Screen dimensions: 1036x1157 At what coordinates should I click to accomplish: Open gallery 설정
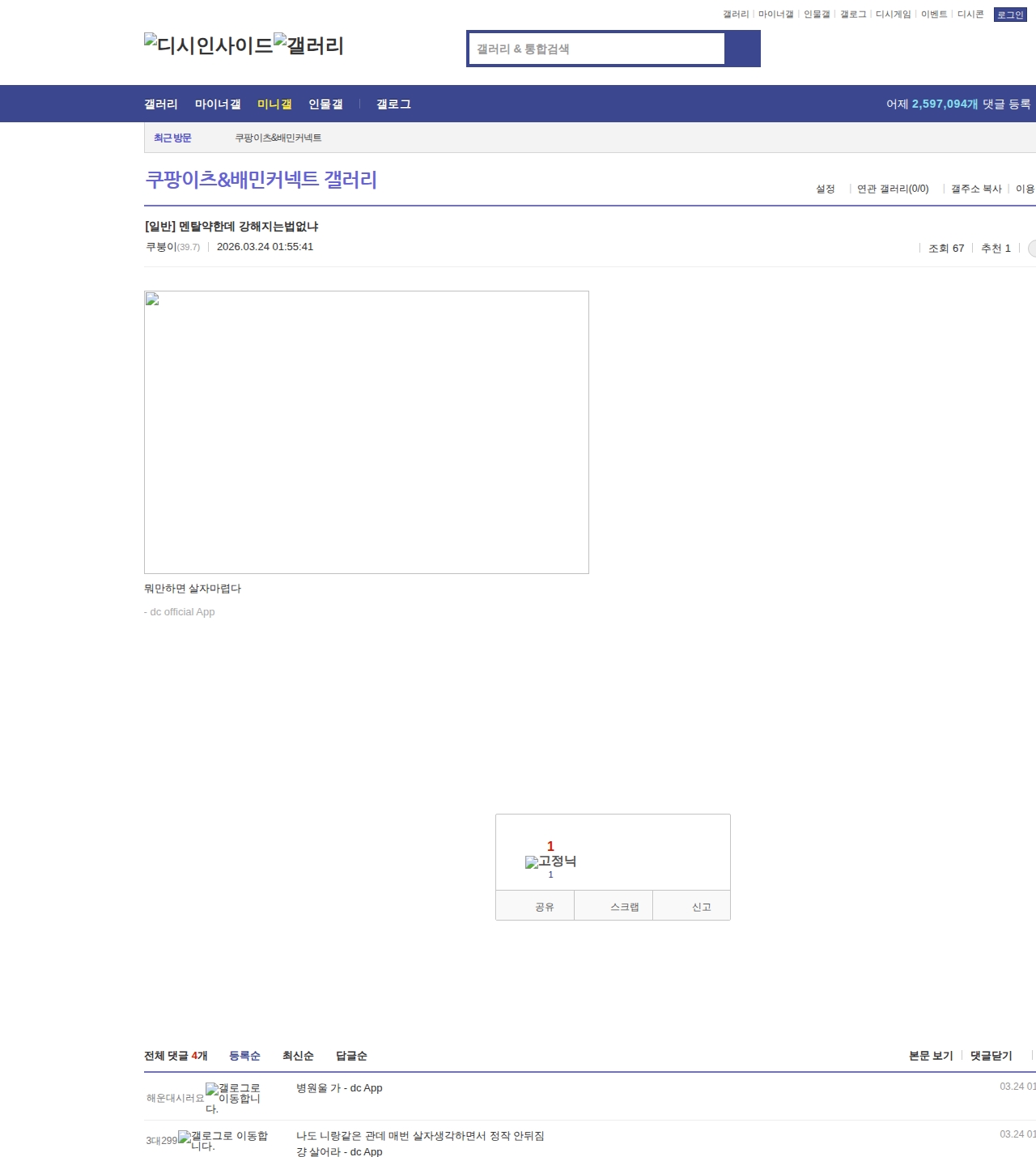pyautogui.click(x=826, y=189)
